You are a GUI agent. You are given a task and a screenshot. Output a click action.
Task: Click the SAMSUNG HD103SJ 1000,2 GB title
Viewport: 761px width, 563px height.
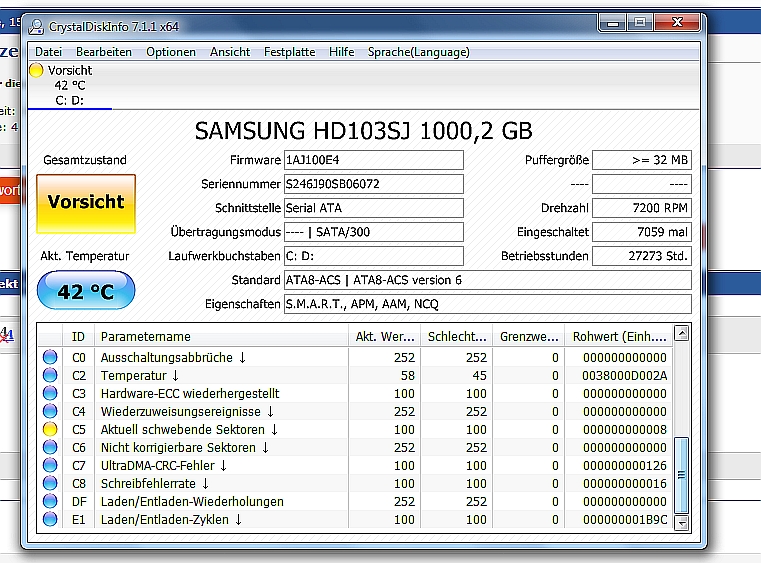[364, 131]
